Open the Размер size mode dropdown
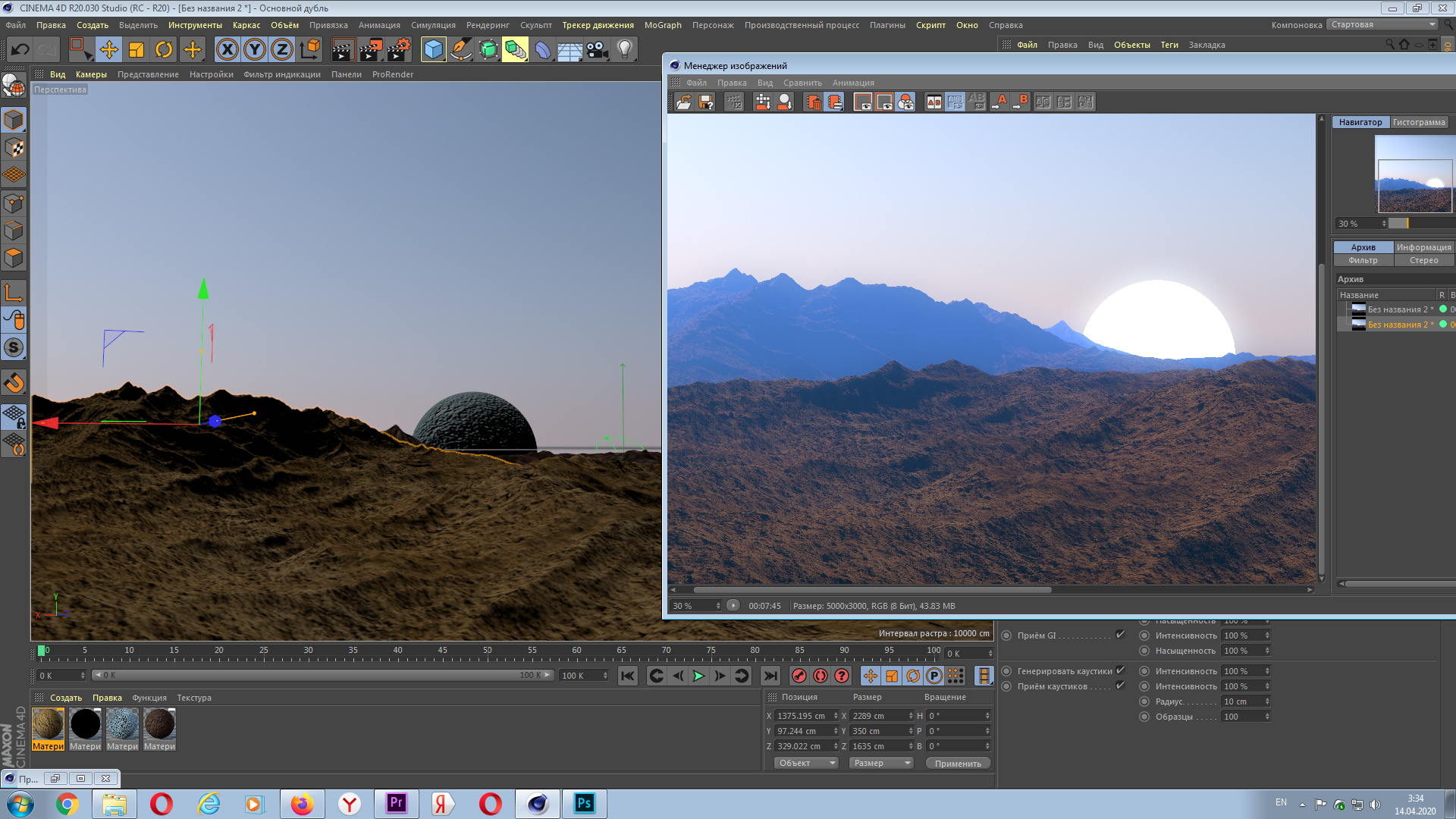Image resolution: width=1456 pixels, height=819 pixels. (881, 763)
